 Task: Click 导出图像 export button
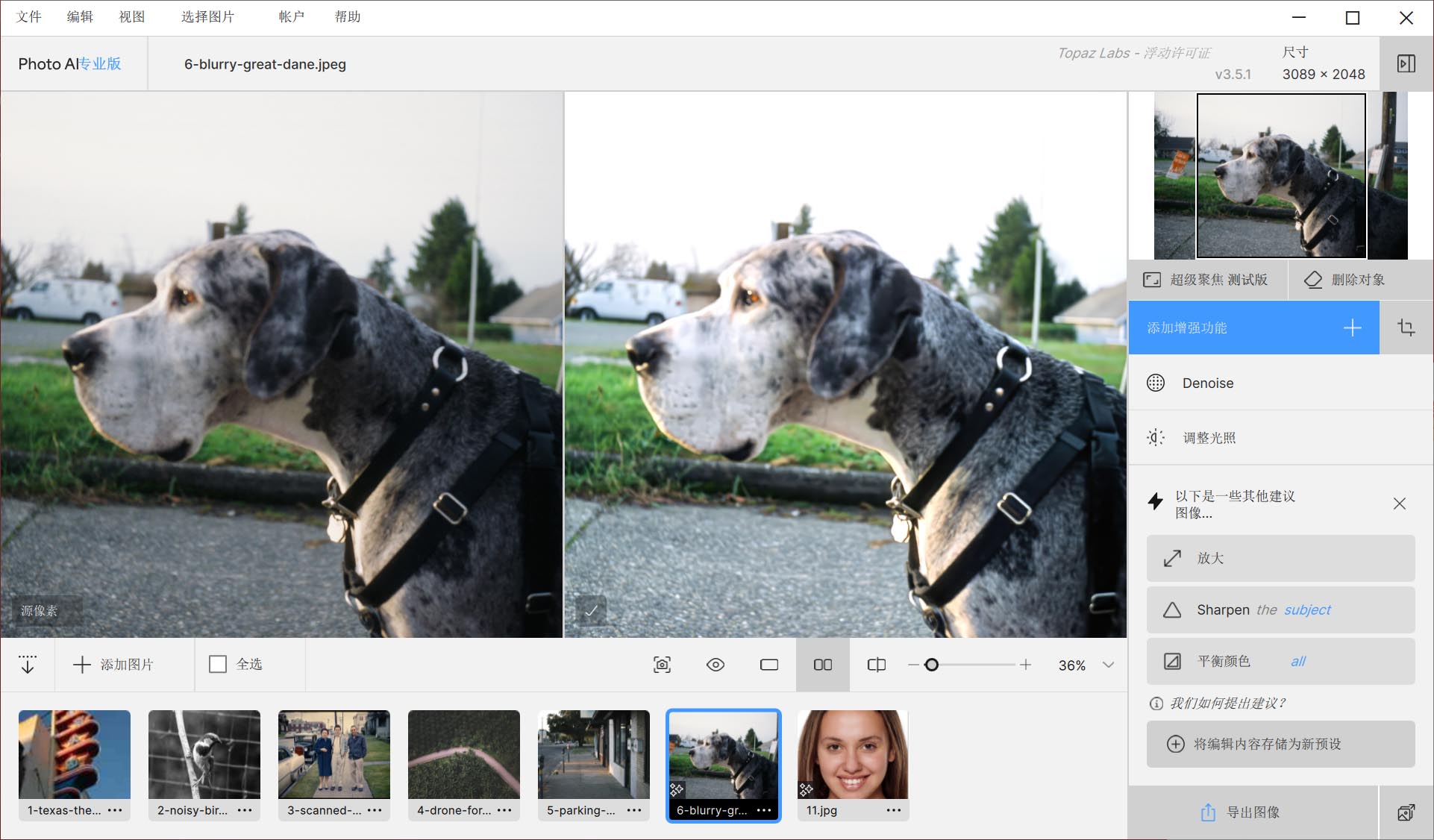[x=1253, y=812]
